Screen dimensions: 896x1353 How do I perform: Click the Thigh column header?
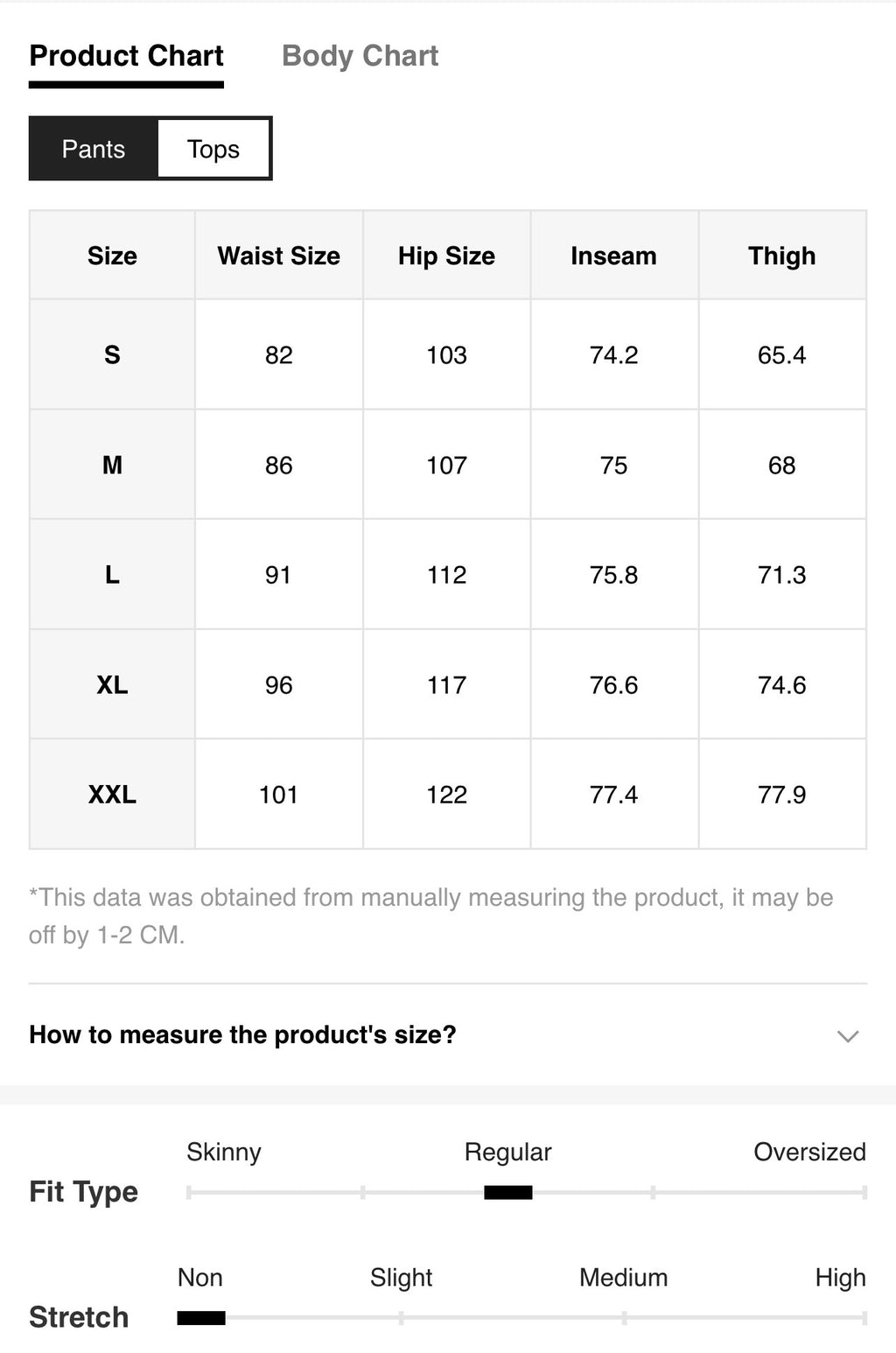(781, 256)
